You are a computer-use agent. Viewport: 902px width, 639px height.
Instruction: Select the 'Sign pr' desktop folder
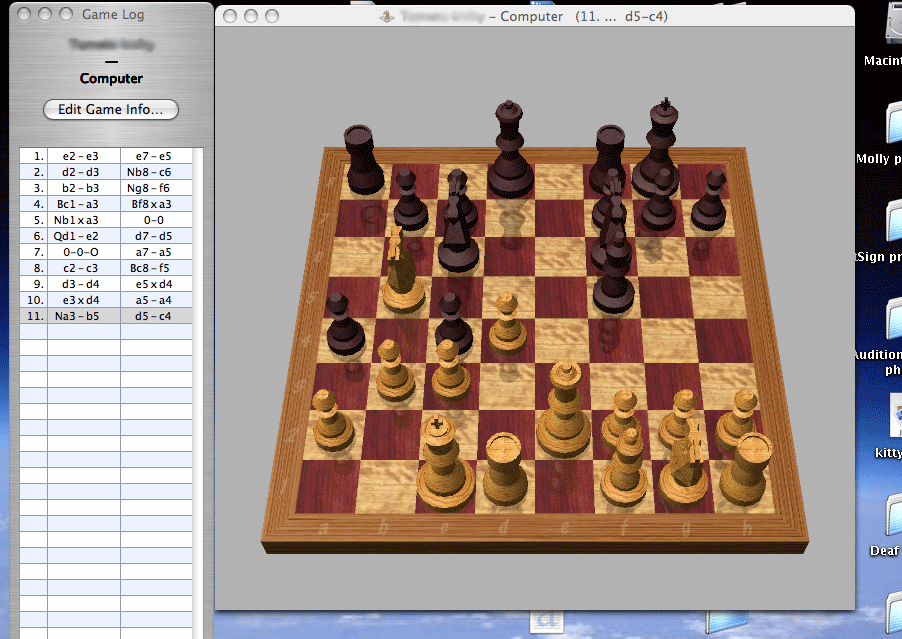pos(893,220)
